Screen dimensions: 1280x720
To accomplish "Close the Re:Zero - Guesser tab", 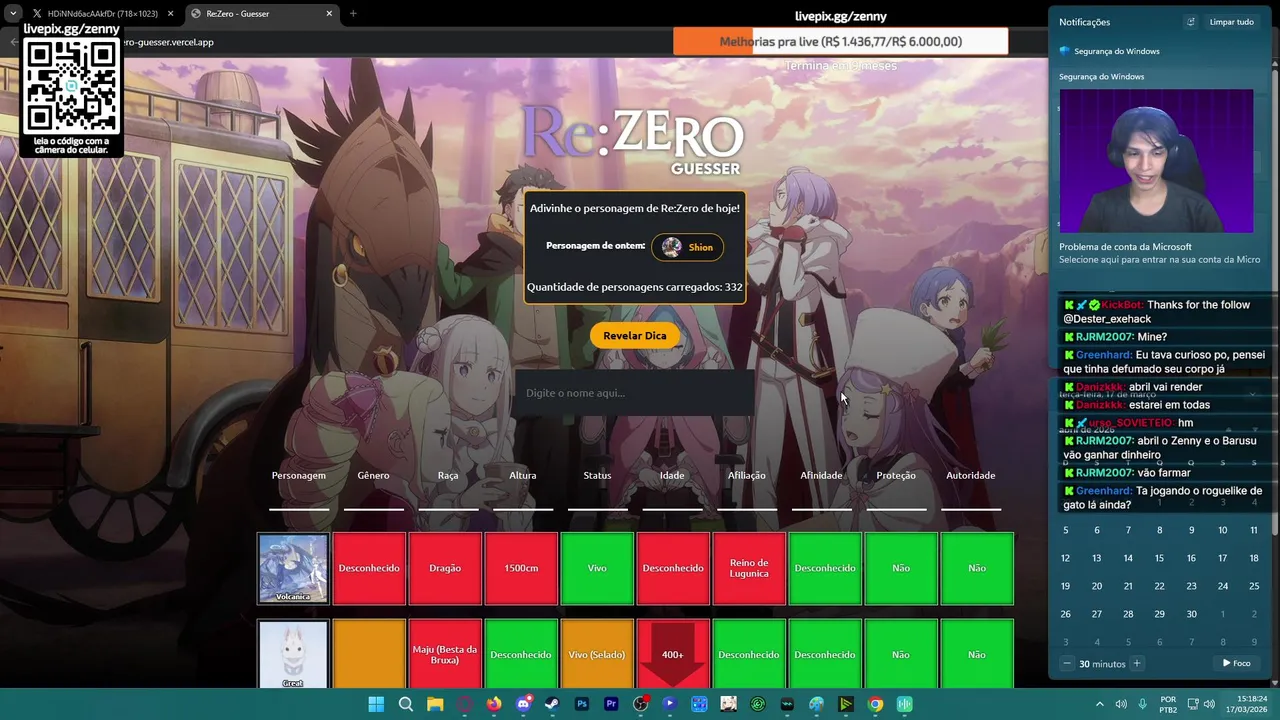I will pos(329,14).
